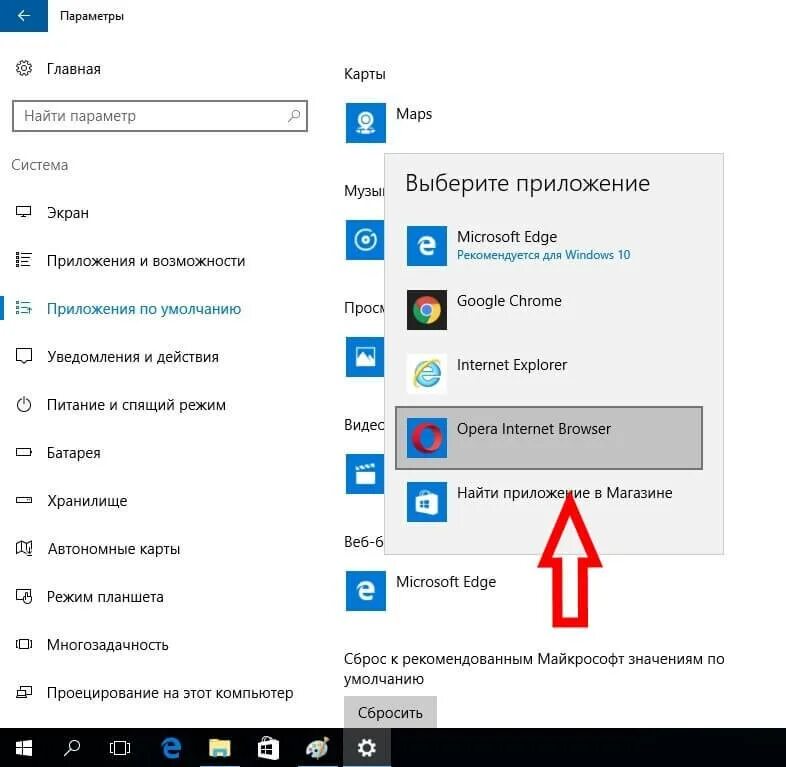786x767 pixels.
Task: Click the Google Chrome icon
Action: pyautogui.click(x=427, y=310)
